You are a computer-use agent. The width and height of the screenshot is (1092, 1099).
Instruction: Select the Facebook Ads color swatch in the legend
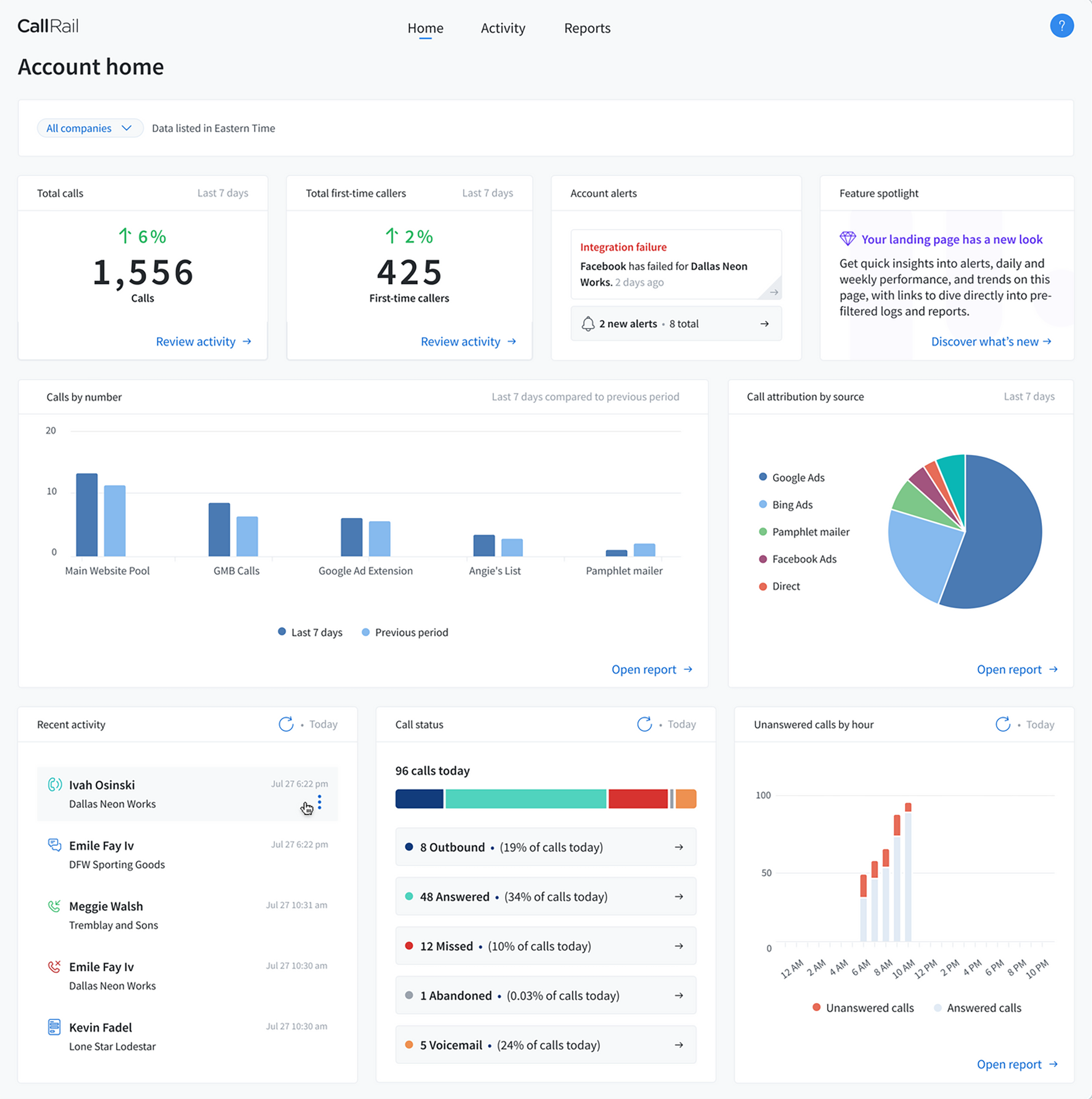tap(763, 559)
